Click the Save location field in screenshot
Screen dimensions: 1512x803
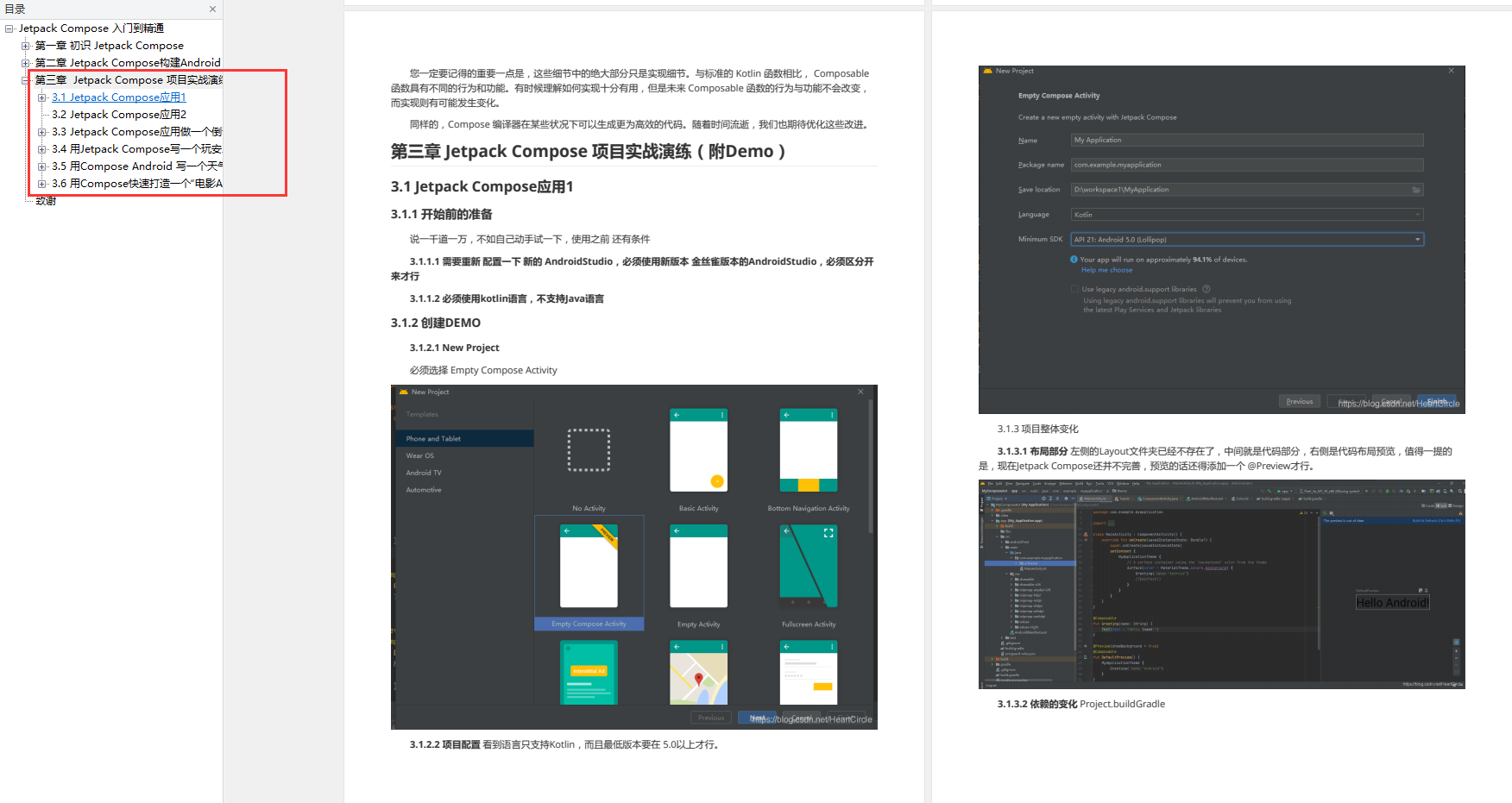coord(1247,190)
